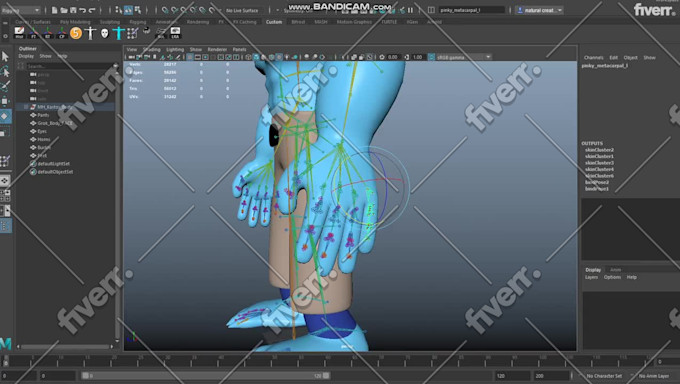Open the Outliner Display menu
The height and width of the screenshot is (384, 680).
coord(26,56)
